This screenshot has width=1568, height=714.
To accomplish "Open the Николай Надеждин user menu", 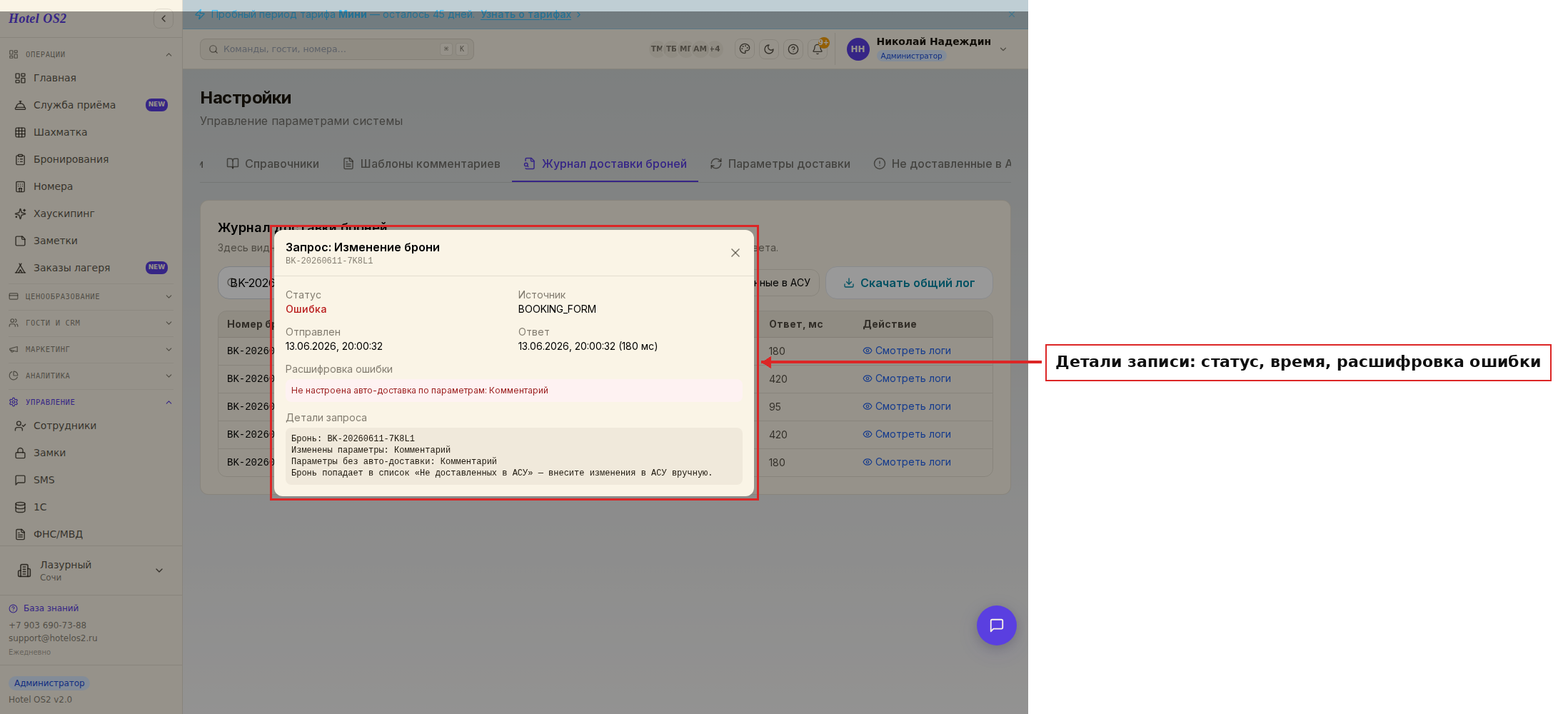I will pos(927,49).
